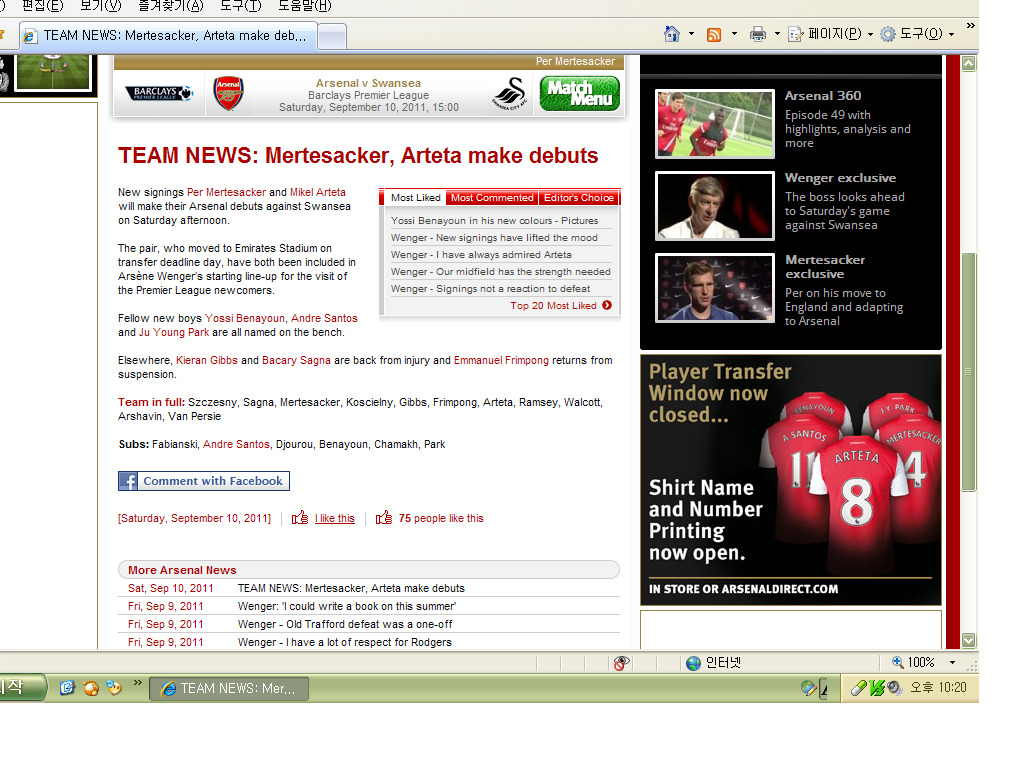
Task: Launch Internet Explorer from quick launch
Action: coord(67,688)
